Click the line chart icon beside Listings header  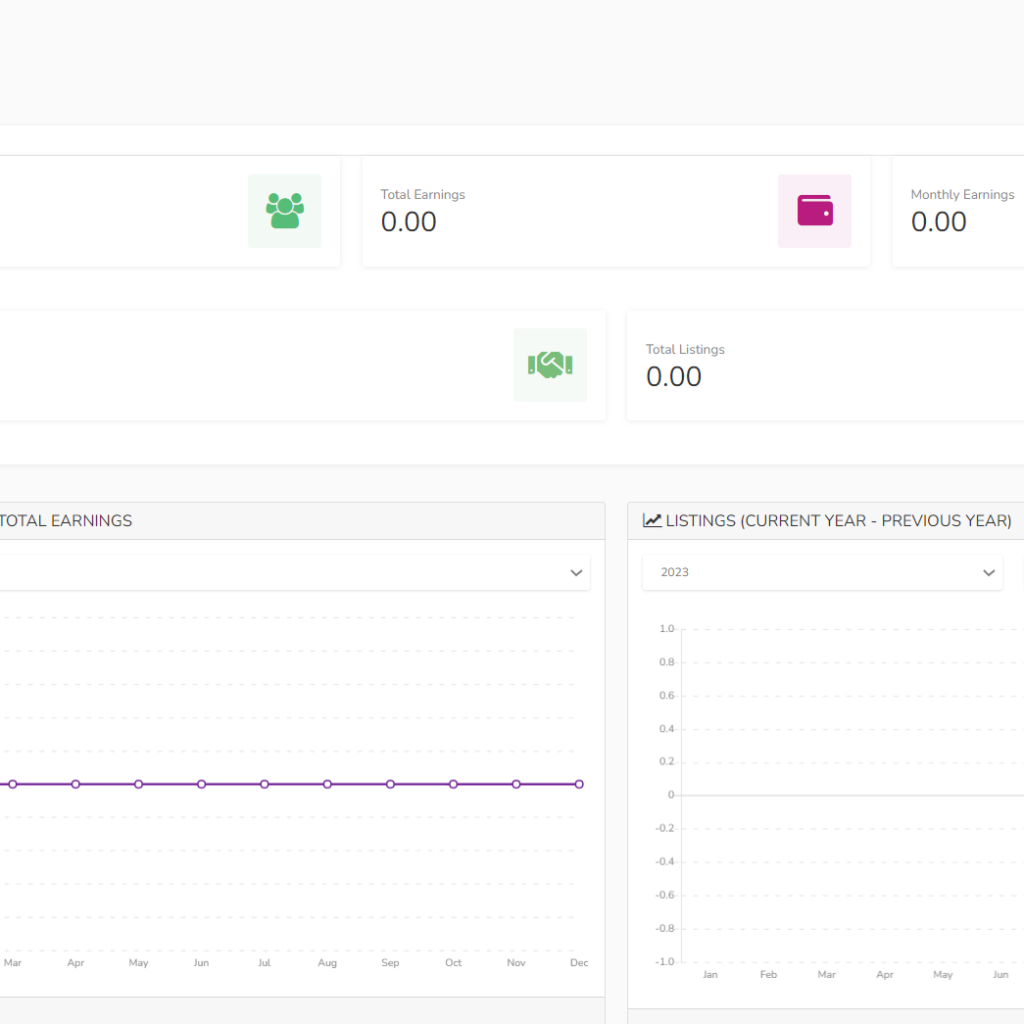pyautogui.click(x=652, y=520)
